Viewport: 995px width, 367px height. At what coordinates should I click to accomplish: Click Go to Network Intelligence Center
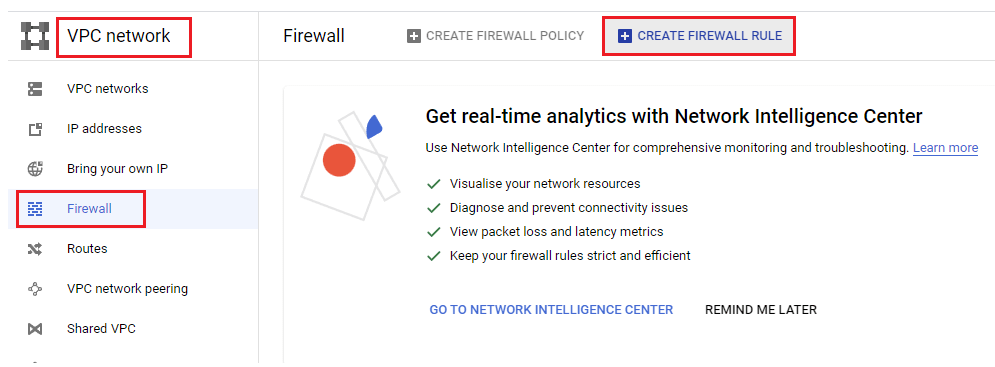pyautogui.click(x=551, y=310)
